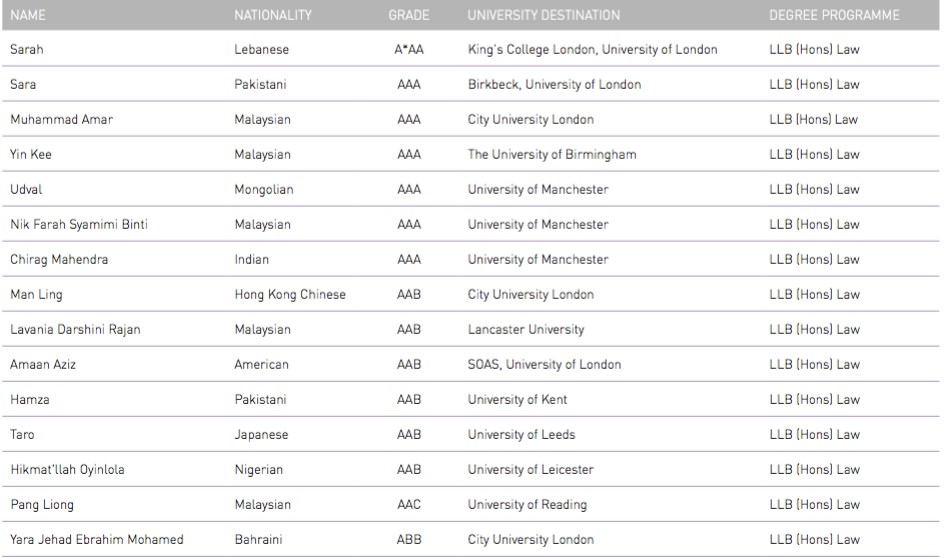Select SOAS, University of London entry
Screen dimensions: 944x558
544,364
